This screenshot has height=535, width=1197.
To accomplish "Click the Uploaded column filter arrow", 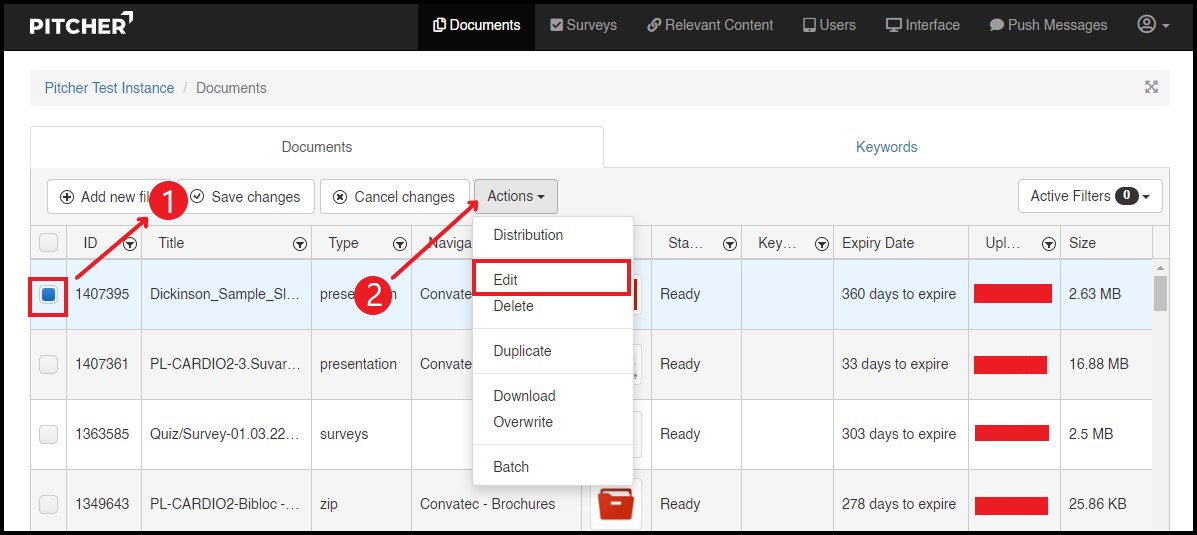I will (x=1048, y=244).
